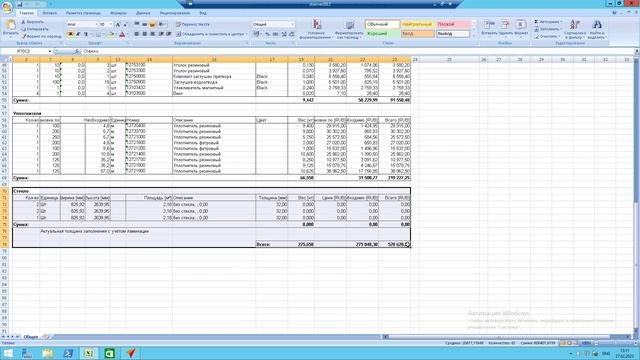Align text right
Screen dimensions: 640x360
point(152,34)
